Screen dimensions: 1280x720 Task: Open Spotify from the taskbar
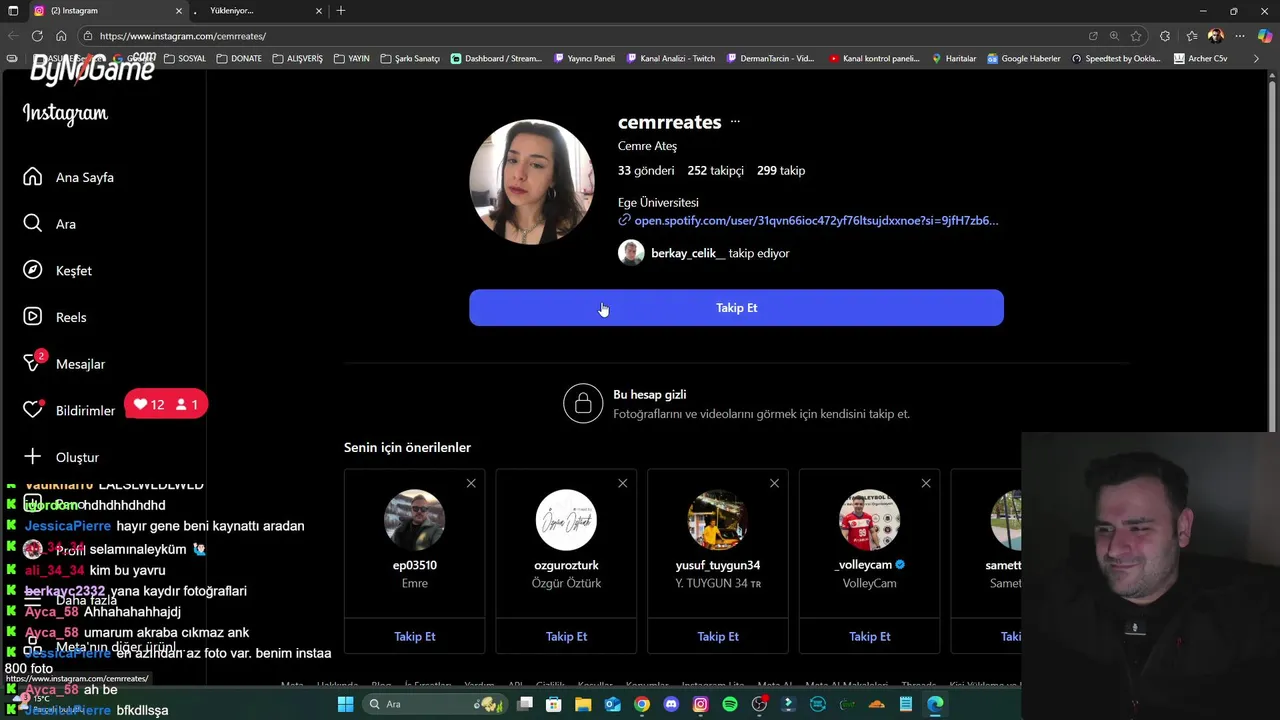(730, 704)
